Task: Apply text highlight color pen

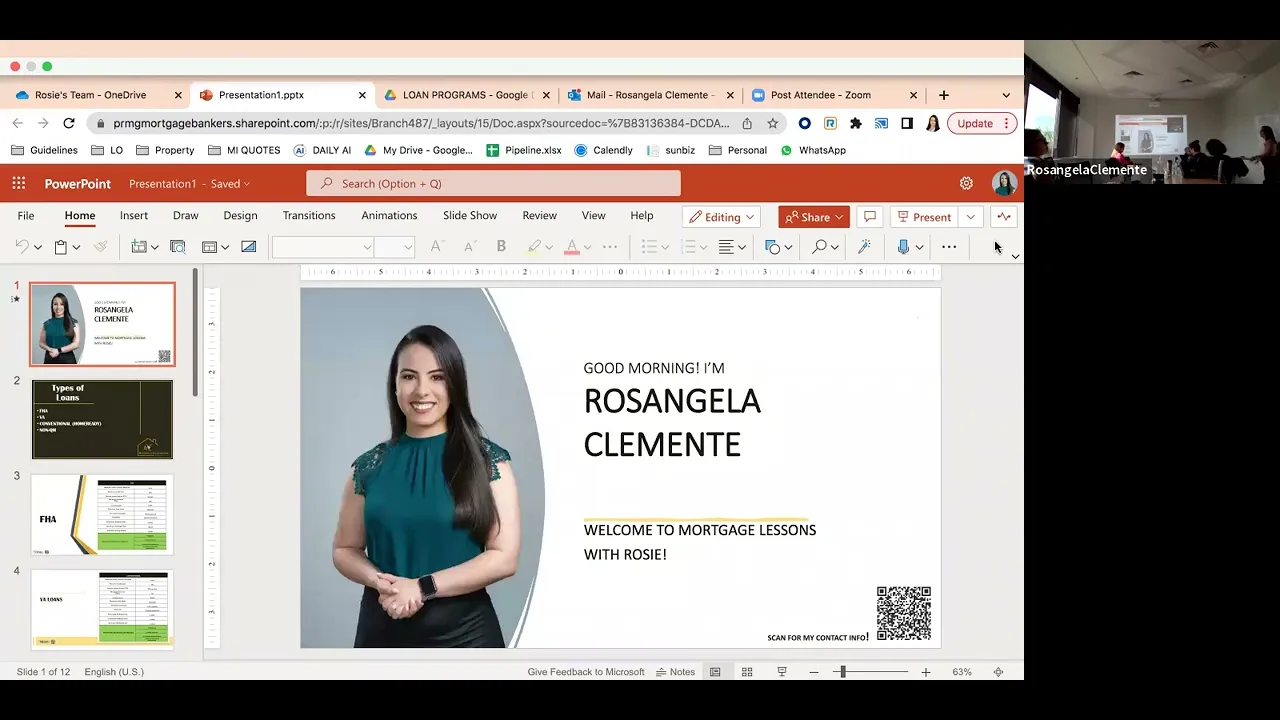Action: click(534, 247)
